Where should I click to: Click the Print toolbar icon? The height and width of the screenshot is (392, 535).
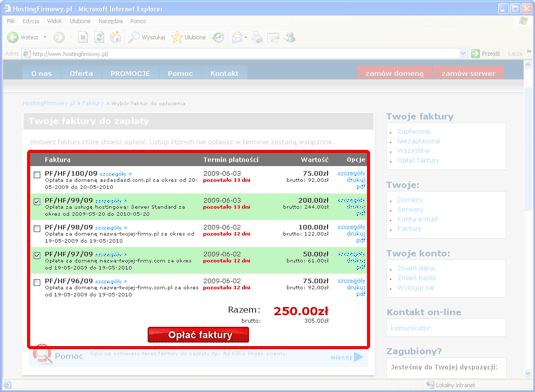257,37
